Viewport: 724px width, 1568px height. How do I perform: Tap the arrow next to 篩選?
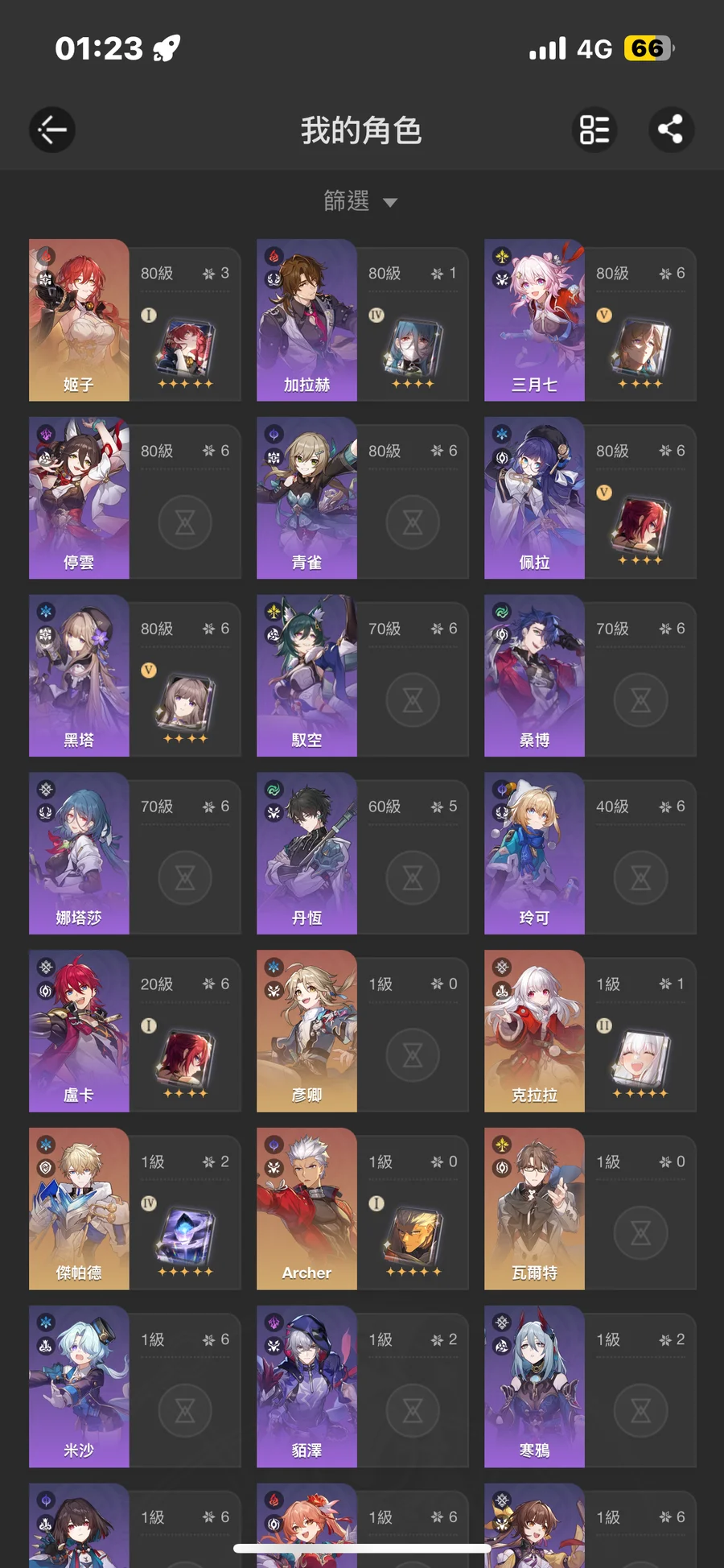(390, 203)
